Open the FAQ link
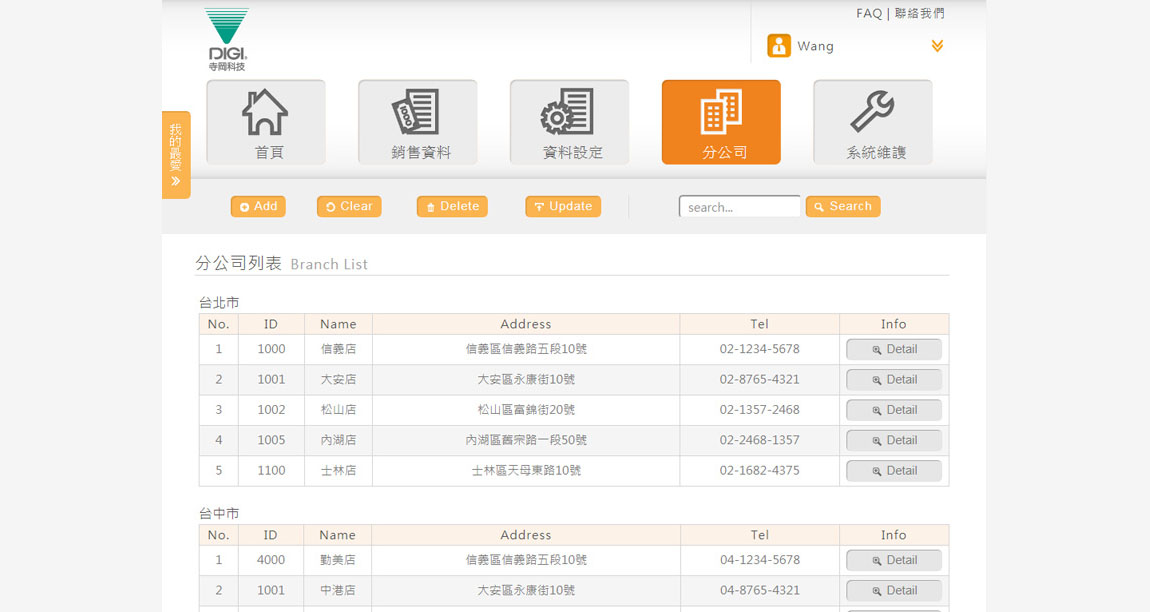 click(869, 14)
